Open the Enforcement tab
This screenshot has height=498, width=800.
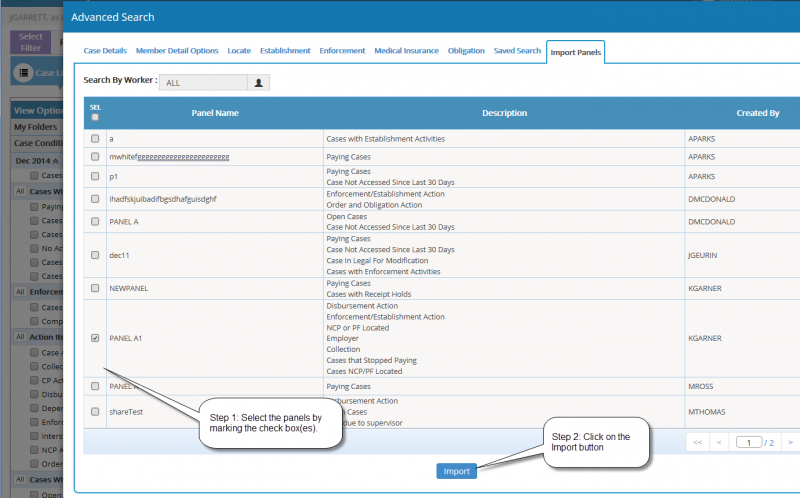point(342,51)
